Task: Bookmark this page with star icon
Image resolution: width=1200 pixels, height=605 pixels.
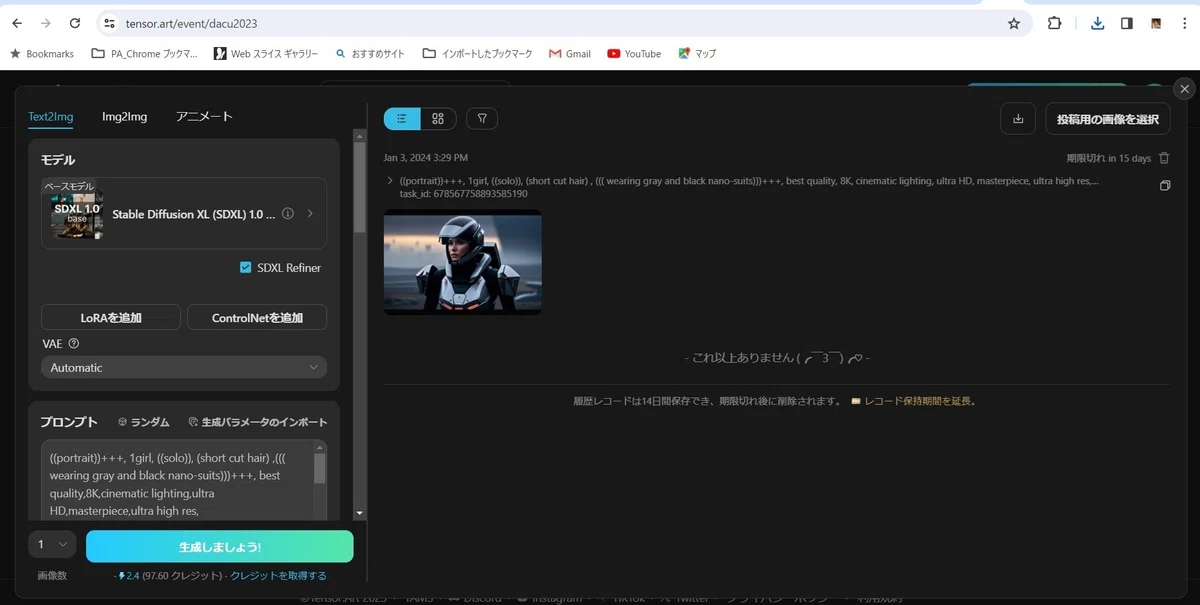Action: pyautogui.click(x=1014, y=23)
